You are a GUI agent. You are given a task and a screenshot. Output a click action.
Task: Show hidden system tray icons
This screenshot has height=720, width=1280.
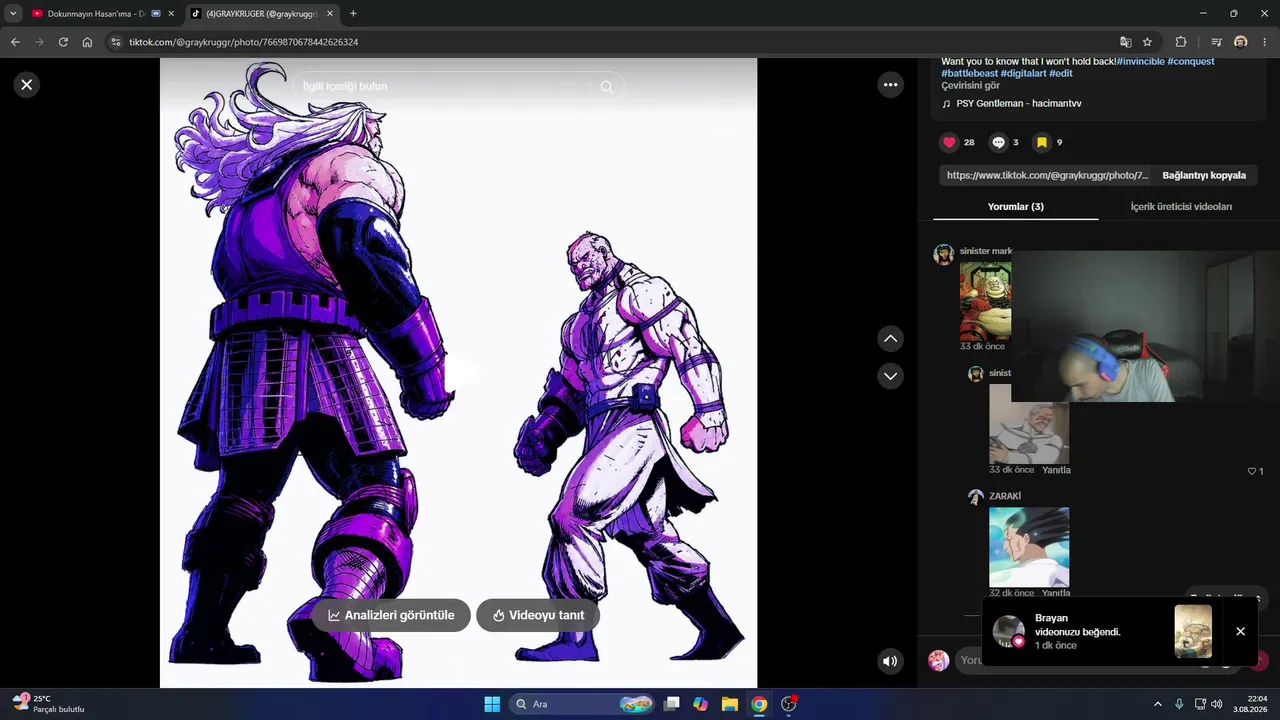[1158, 704]
